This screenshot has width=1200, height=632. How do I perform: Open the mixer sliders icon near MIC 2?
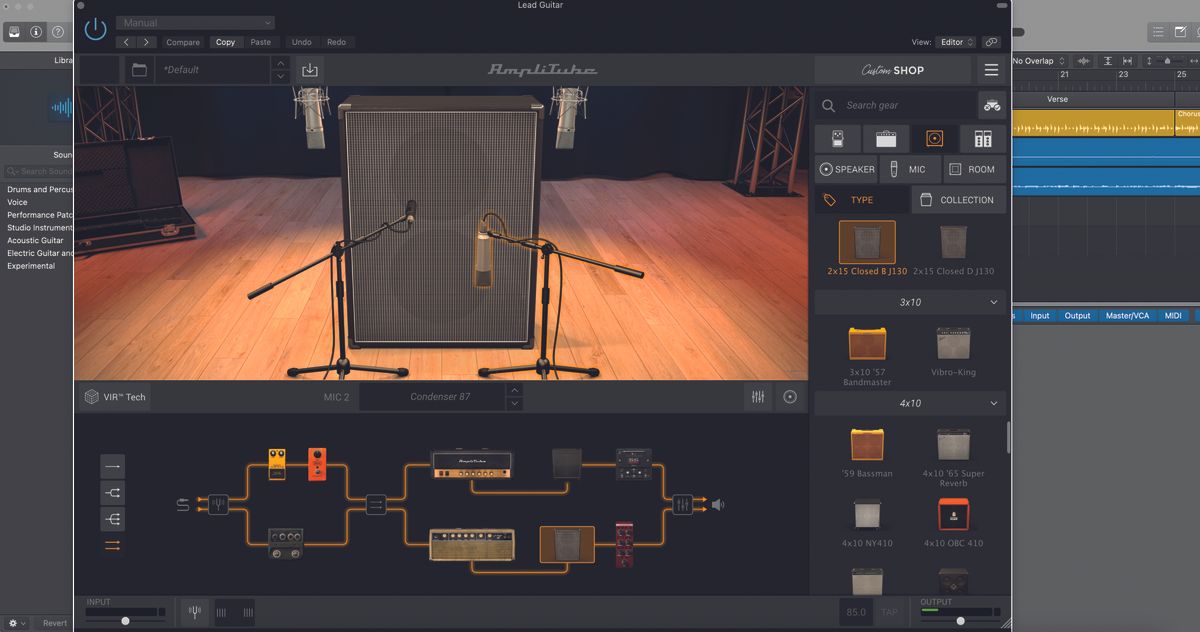[757, 396]
